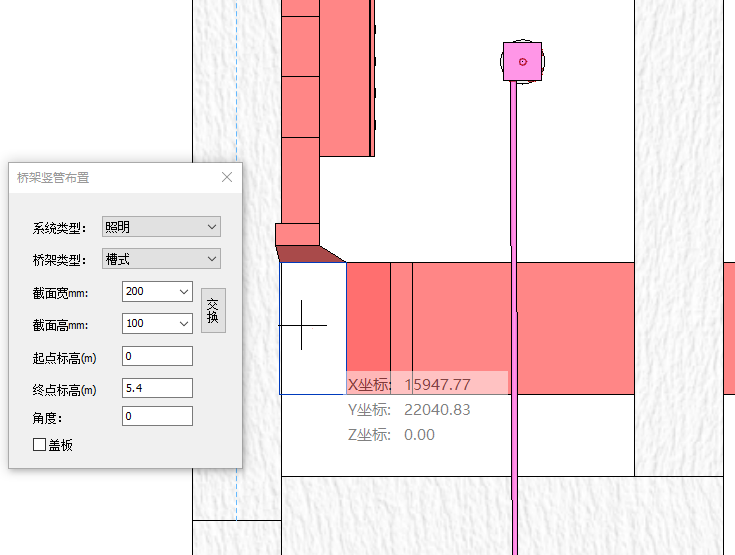Click the 桥架类型 label

[59, 260]
